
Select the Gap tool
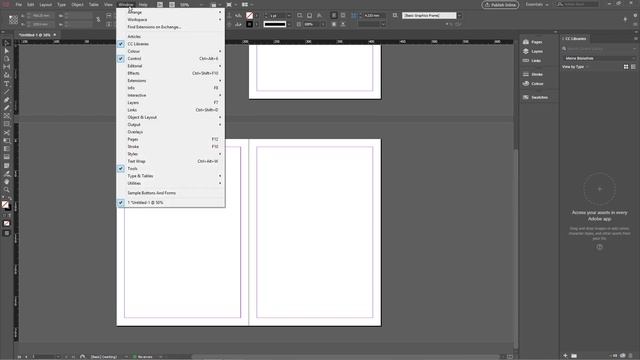click(x=7, y=67)
